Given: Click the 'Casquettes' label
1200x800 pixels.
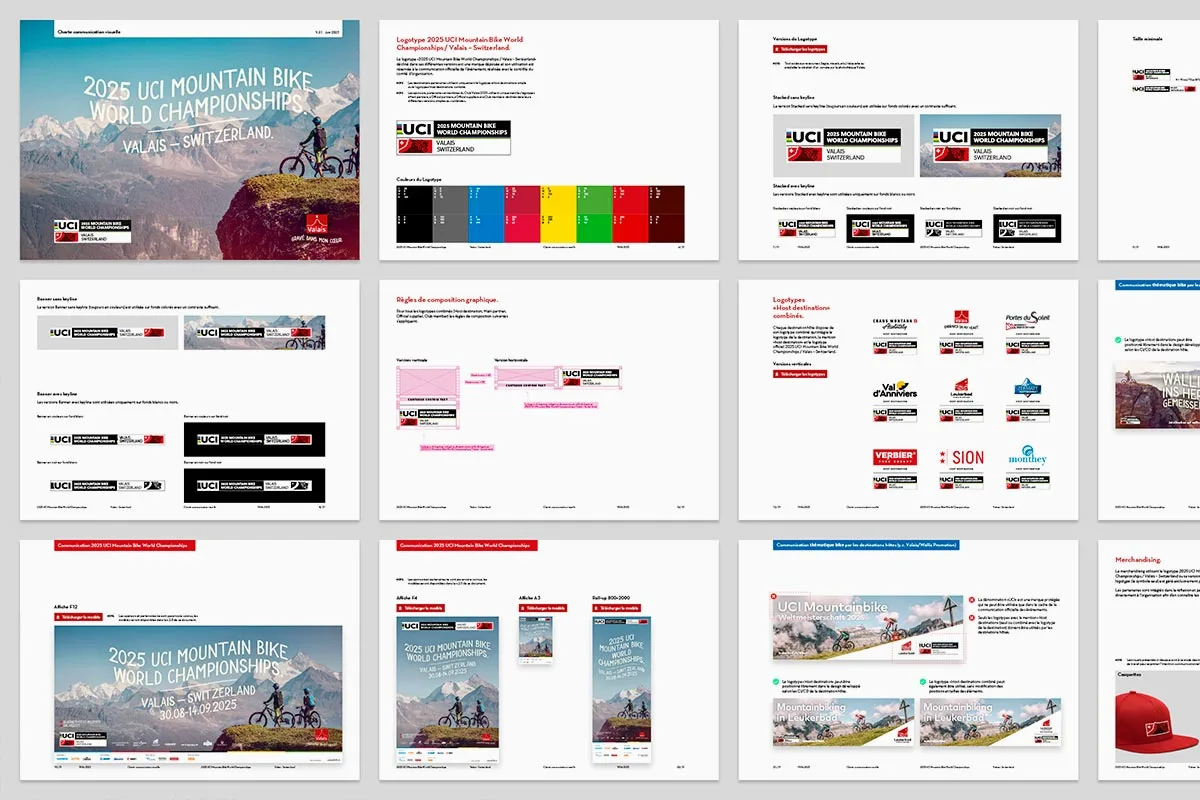Looking at the screenshot, I should tap(1130, 675).
